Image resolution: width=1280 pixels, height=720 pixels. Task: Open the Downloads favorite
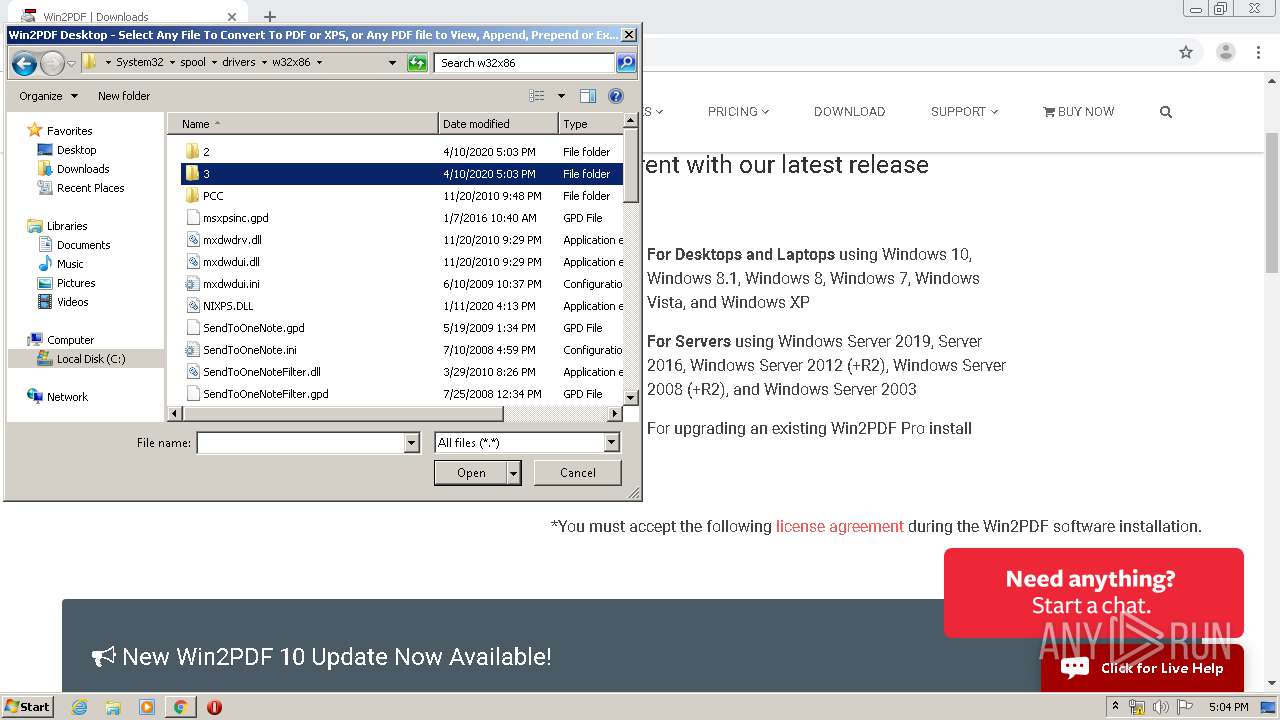point(83,169)
